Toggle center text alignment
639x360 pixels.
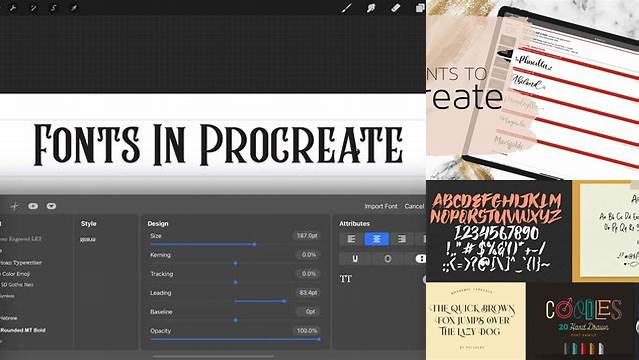377,239
